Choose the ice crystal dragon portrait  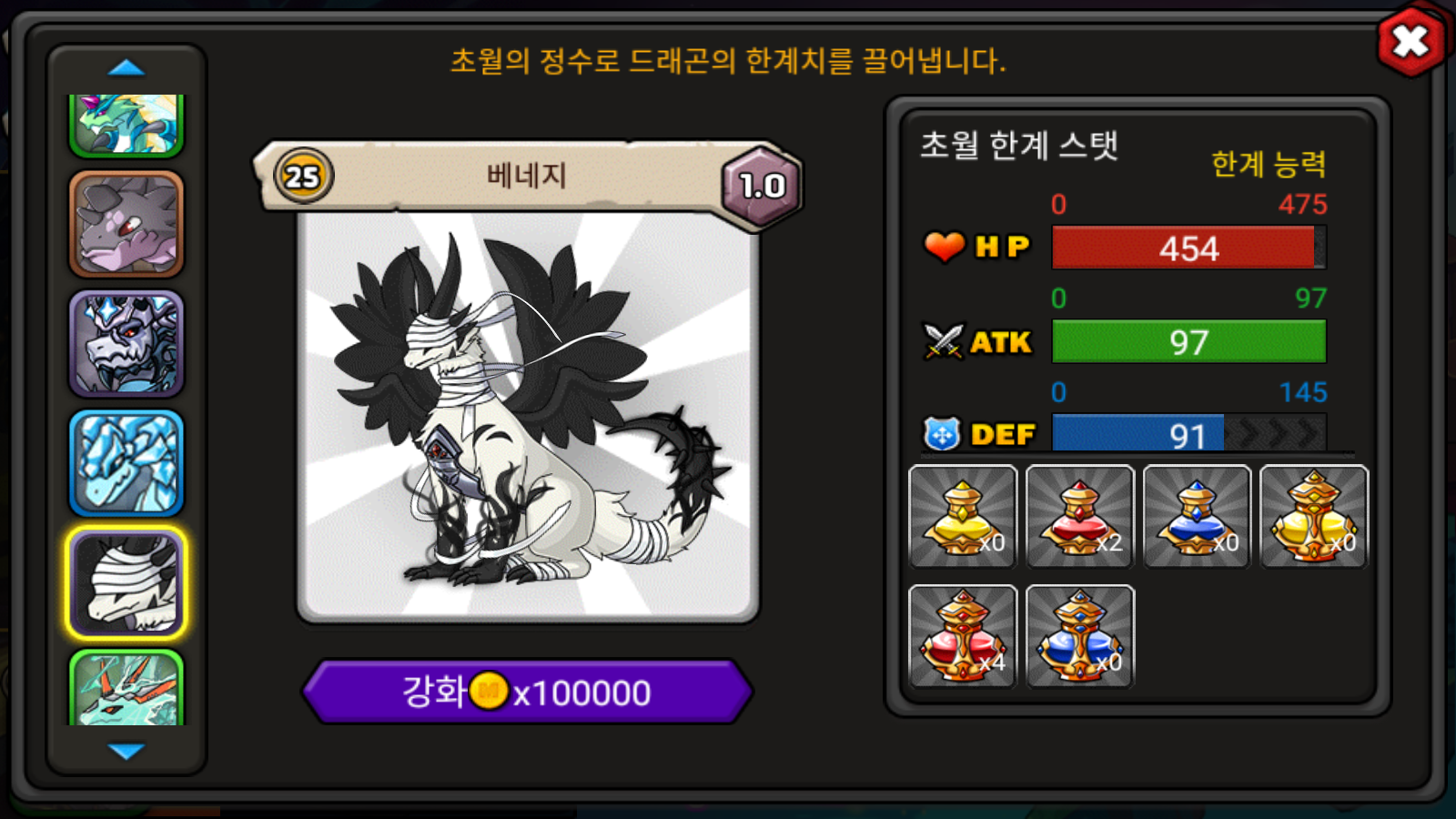pos(126,463)
